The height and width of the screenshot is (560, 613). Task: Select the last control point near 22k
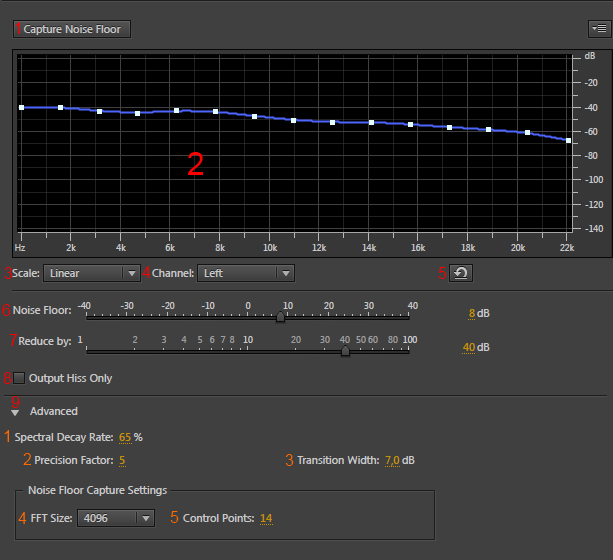click(568, 140)
